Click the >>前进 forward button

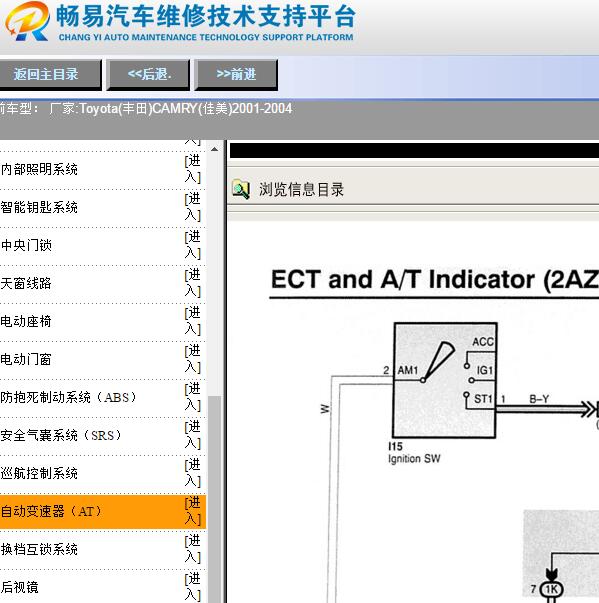coord(236,74)
